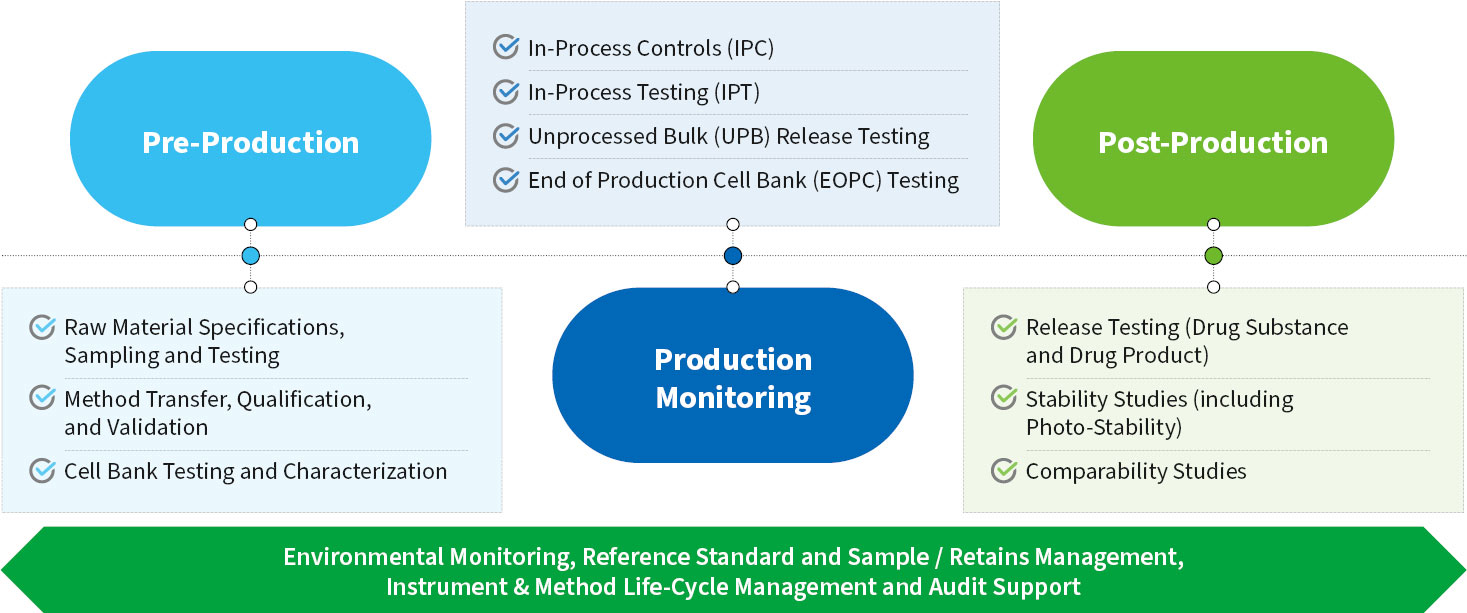This screenshot has height=613, width=1467.
Task: Click checkmark icon beside In-Process Controls (IPC)
Action: coord(506,47)
